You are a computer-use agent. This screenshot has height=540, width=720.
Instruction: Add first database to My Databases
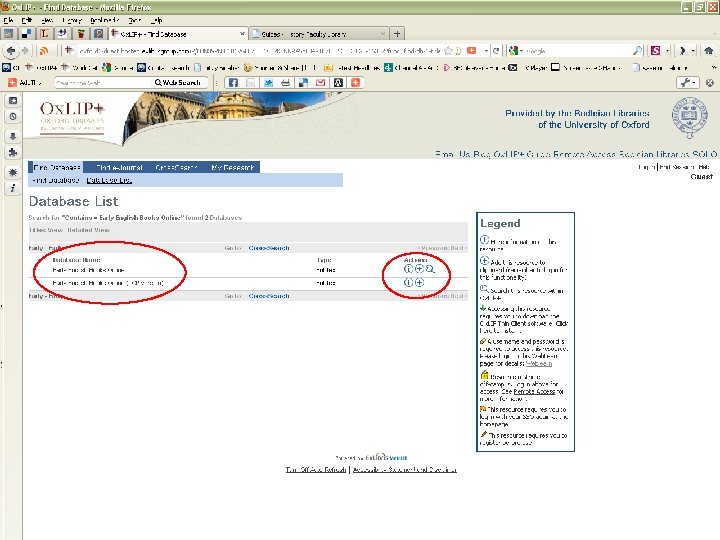point(419,269)
